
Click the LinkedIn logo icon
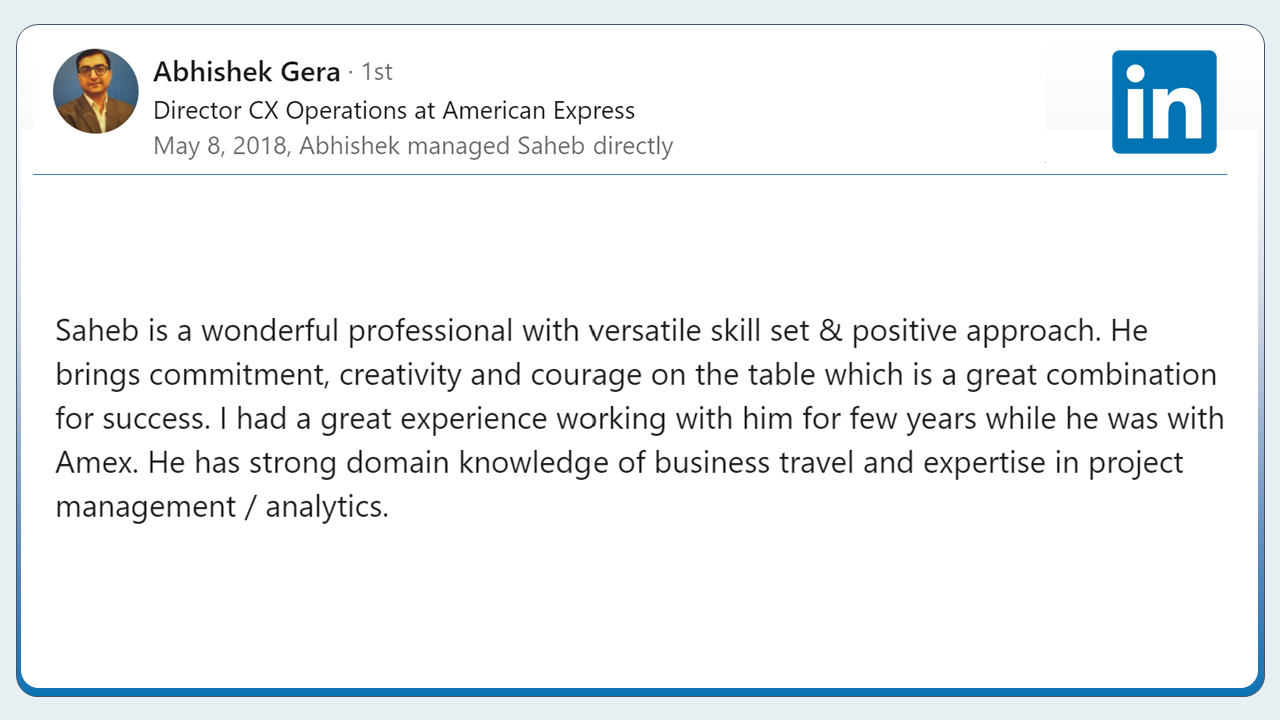1164,102
